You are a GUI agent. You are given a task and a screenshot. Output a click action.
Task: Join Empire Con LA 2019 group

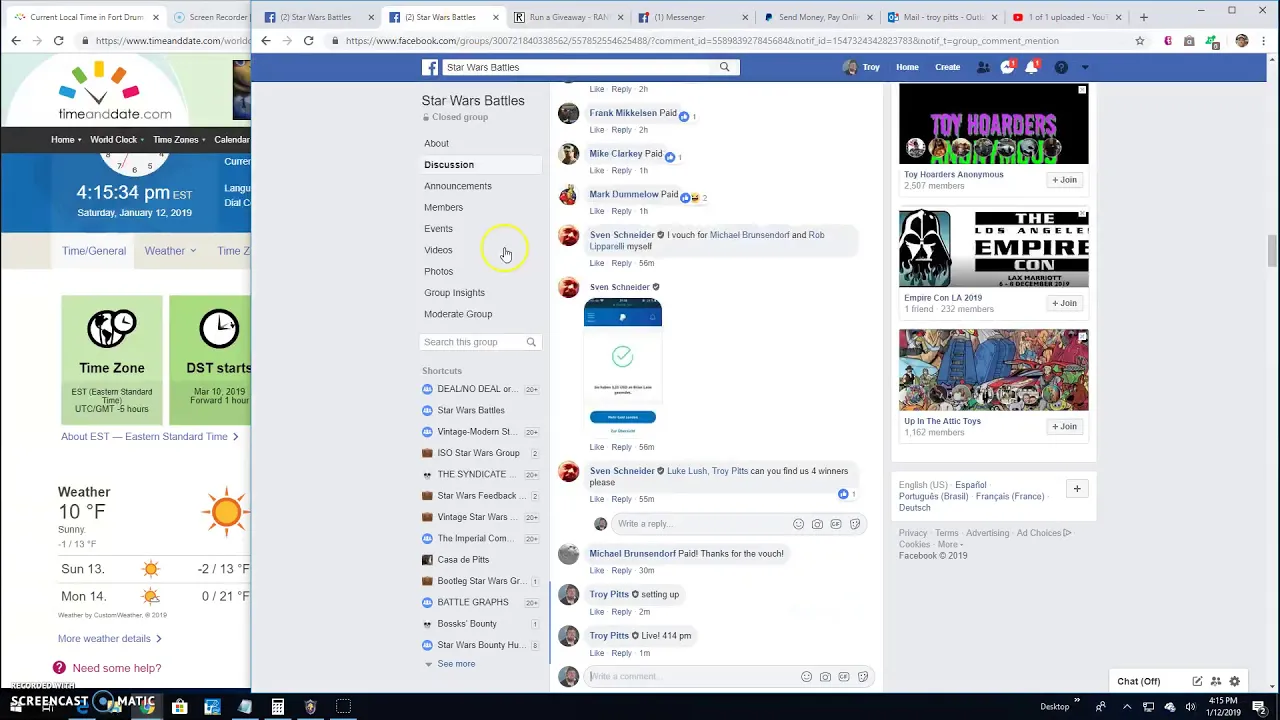(1064, 303)
